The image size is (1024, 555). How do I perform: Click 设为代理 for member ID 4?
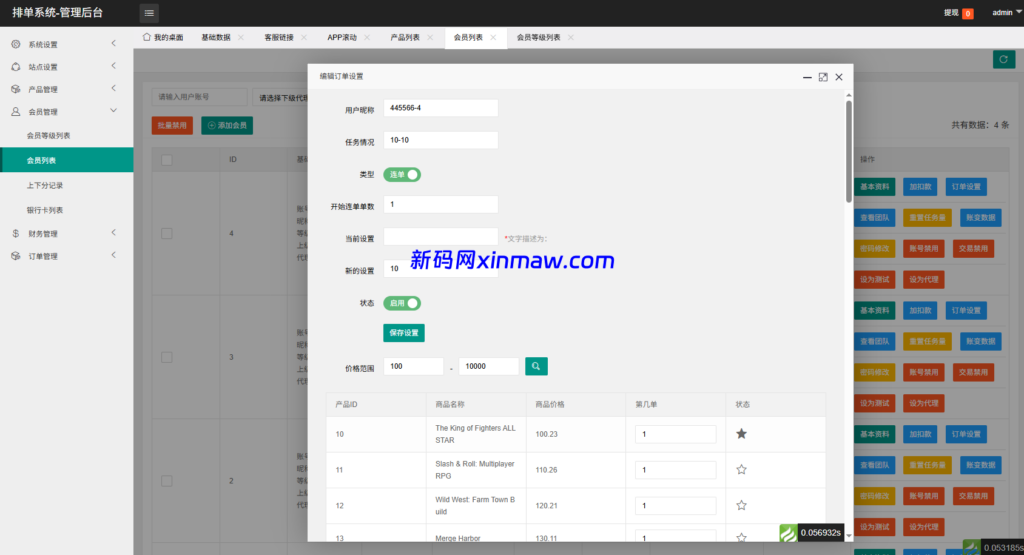[923, 279]
